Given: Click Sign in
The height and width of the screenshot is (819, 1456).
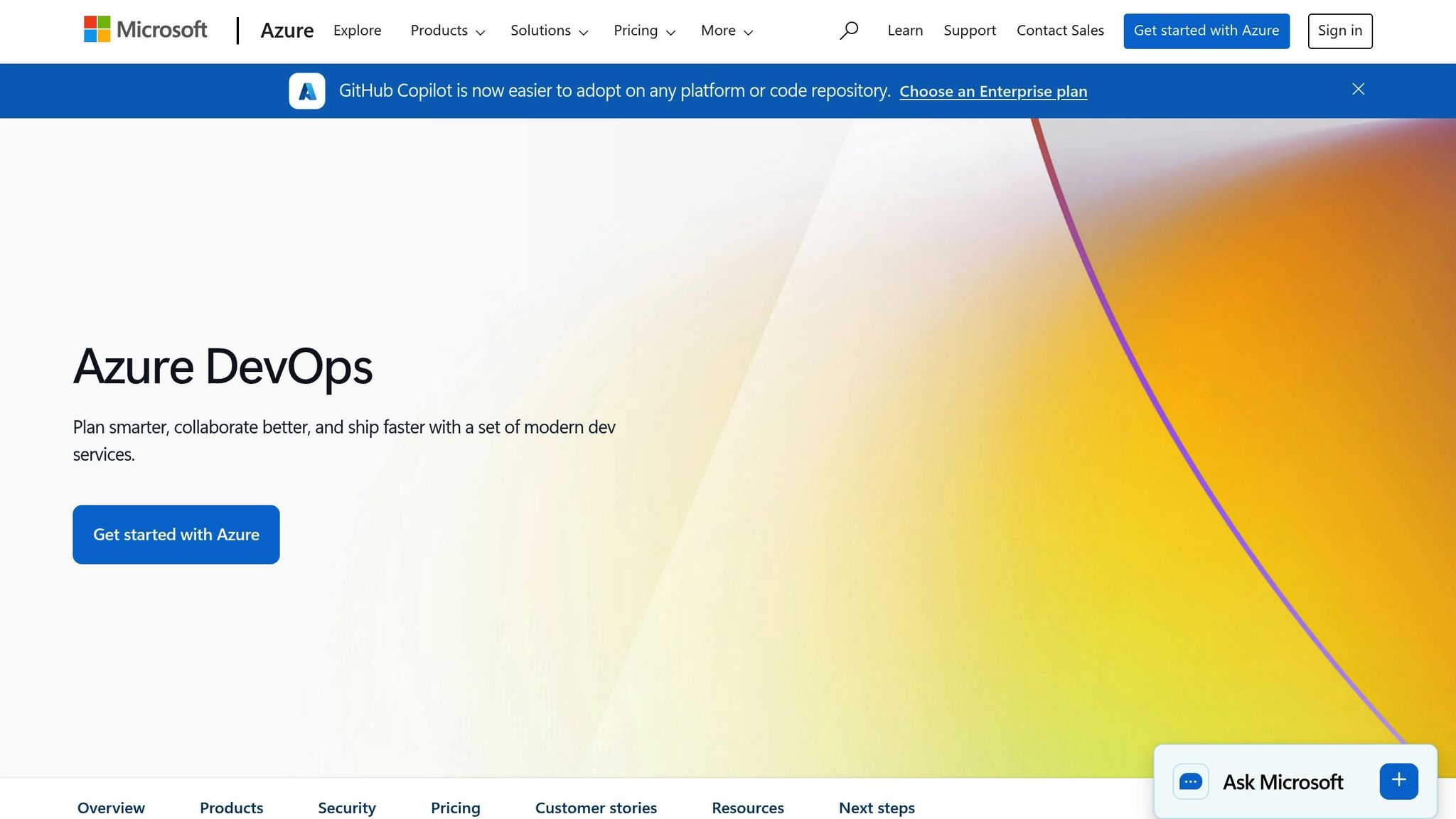Looking at the screenshot, I should pos(1339,31).
